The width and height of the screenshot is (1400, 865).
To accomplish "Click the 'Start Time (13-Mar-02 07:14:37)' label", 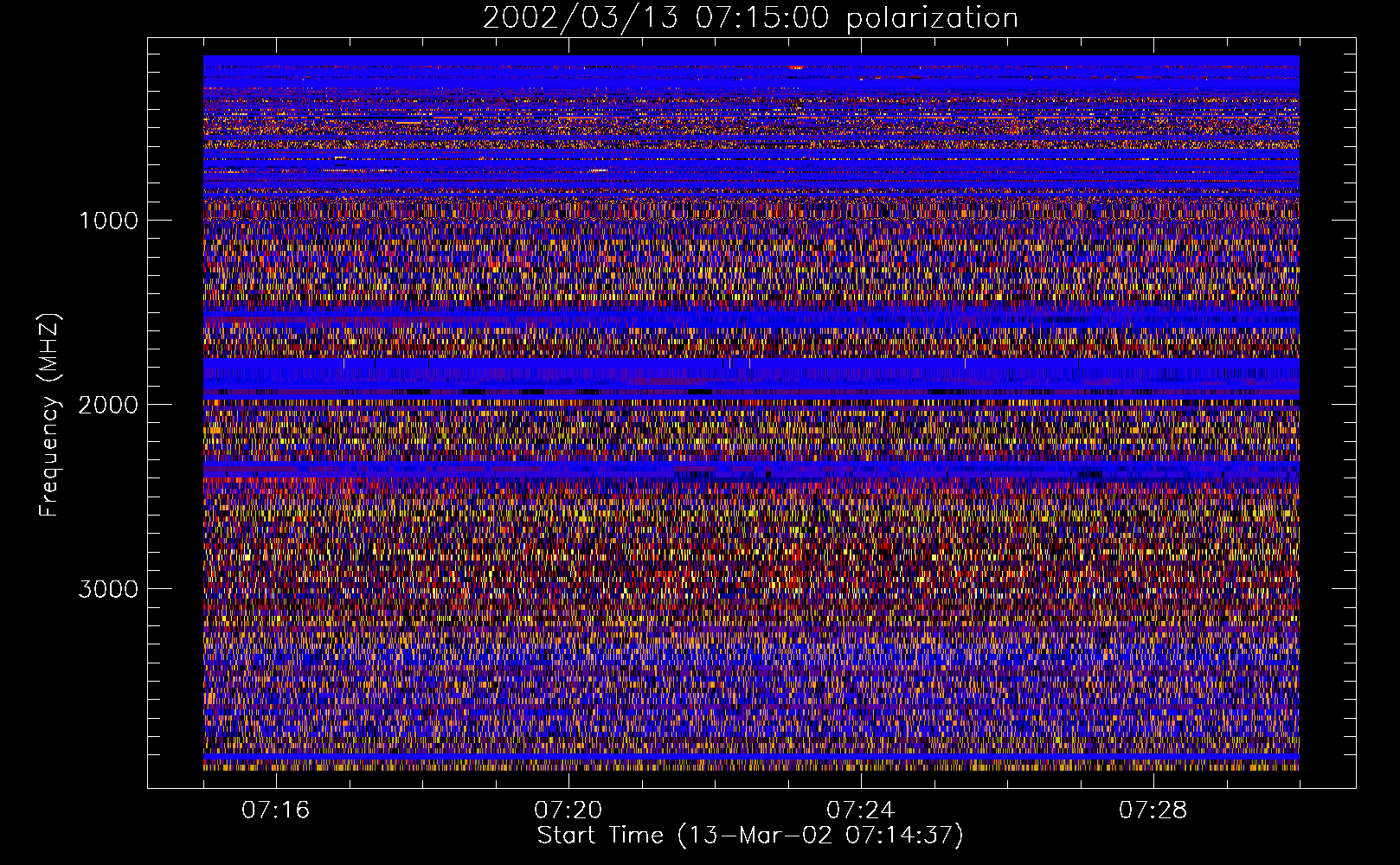I will coord(750,836).
